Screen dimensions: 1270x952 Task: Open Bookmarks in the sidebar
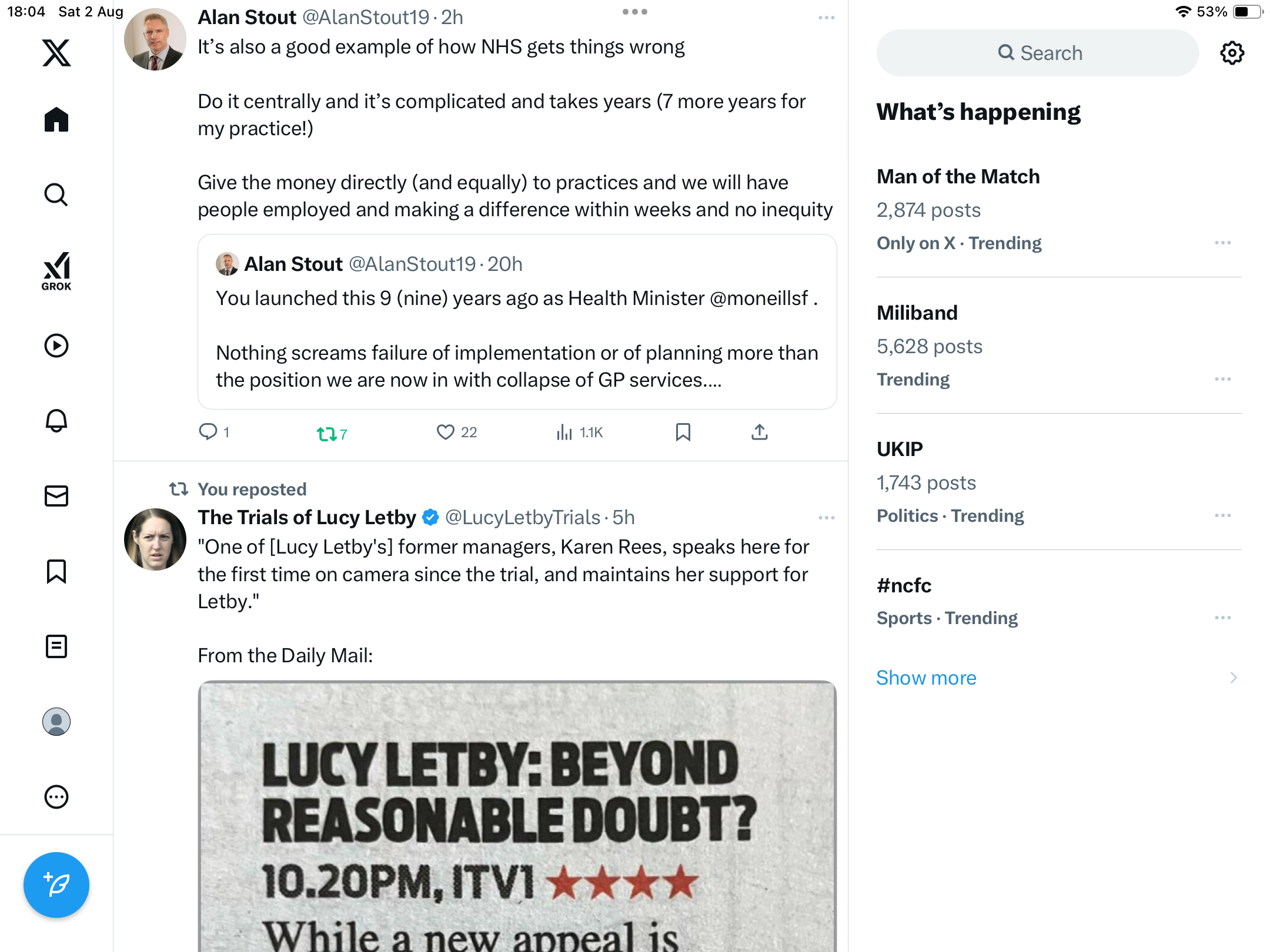pyautogui.click(x=56, y=571)
